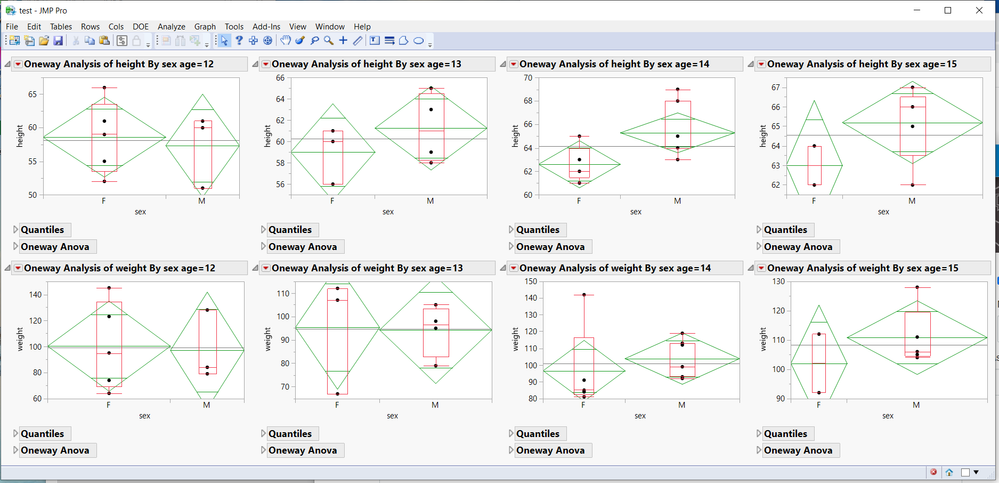
Task: Select the Magnifier zoom tool
Action: coord(329,41)
